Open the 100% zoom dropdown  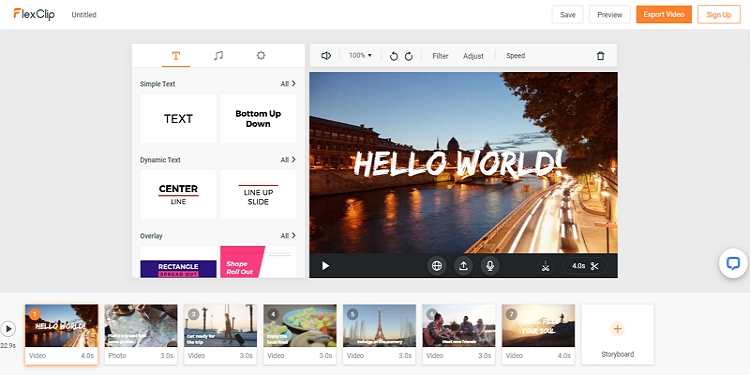coord(360,55)
